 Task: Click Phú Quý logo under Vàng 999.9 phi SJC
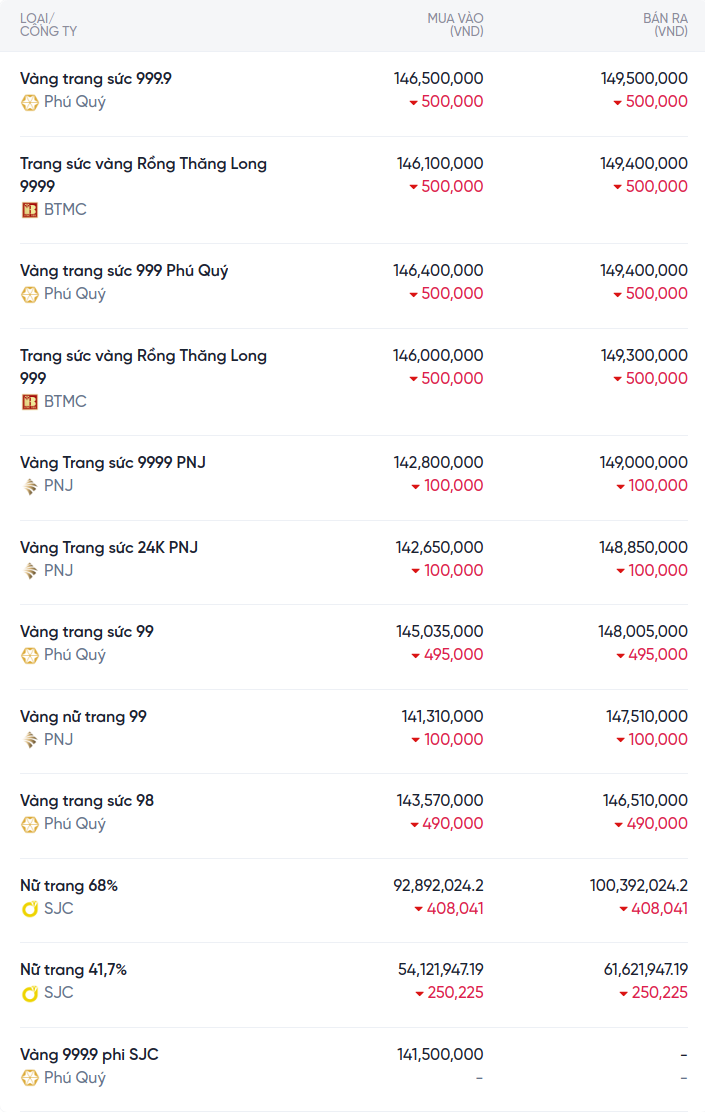click(x=30, y=1078)
